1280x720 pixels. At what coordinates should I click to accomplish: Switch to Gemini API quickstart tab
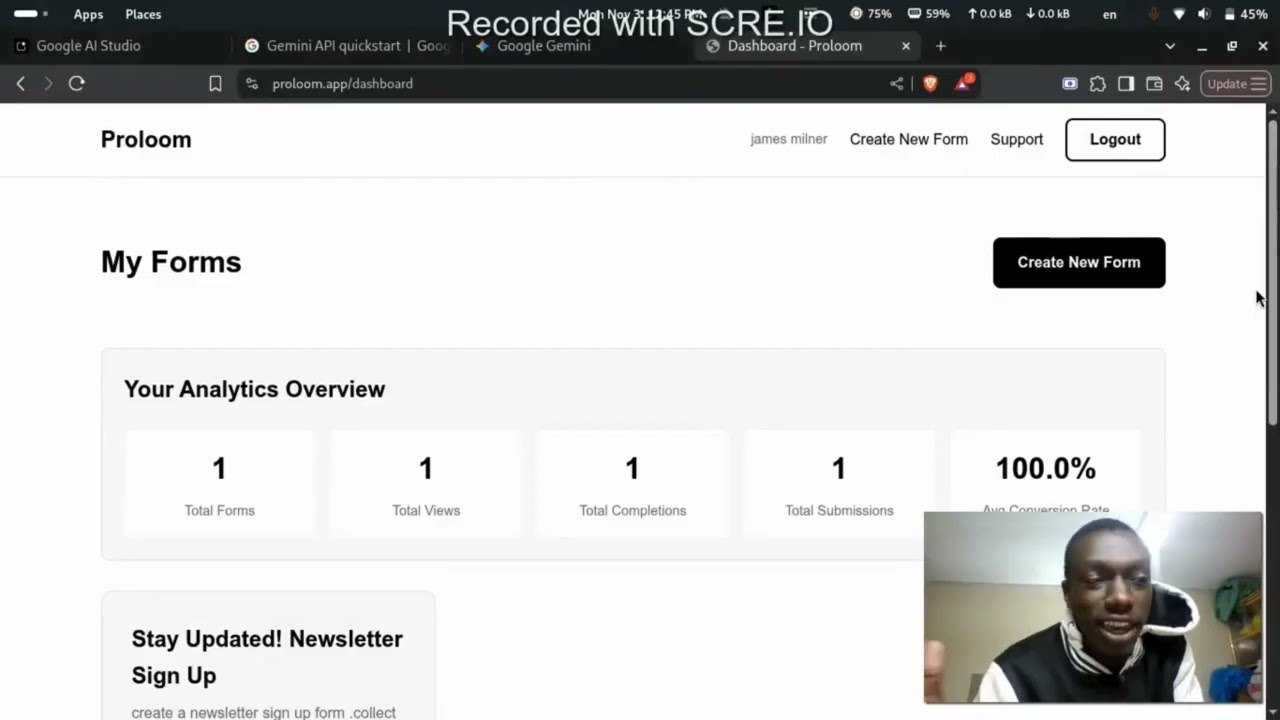[349, 46]
